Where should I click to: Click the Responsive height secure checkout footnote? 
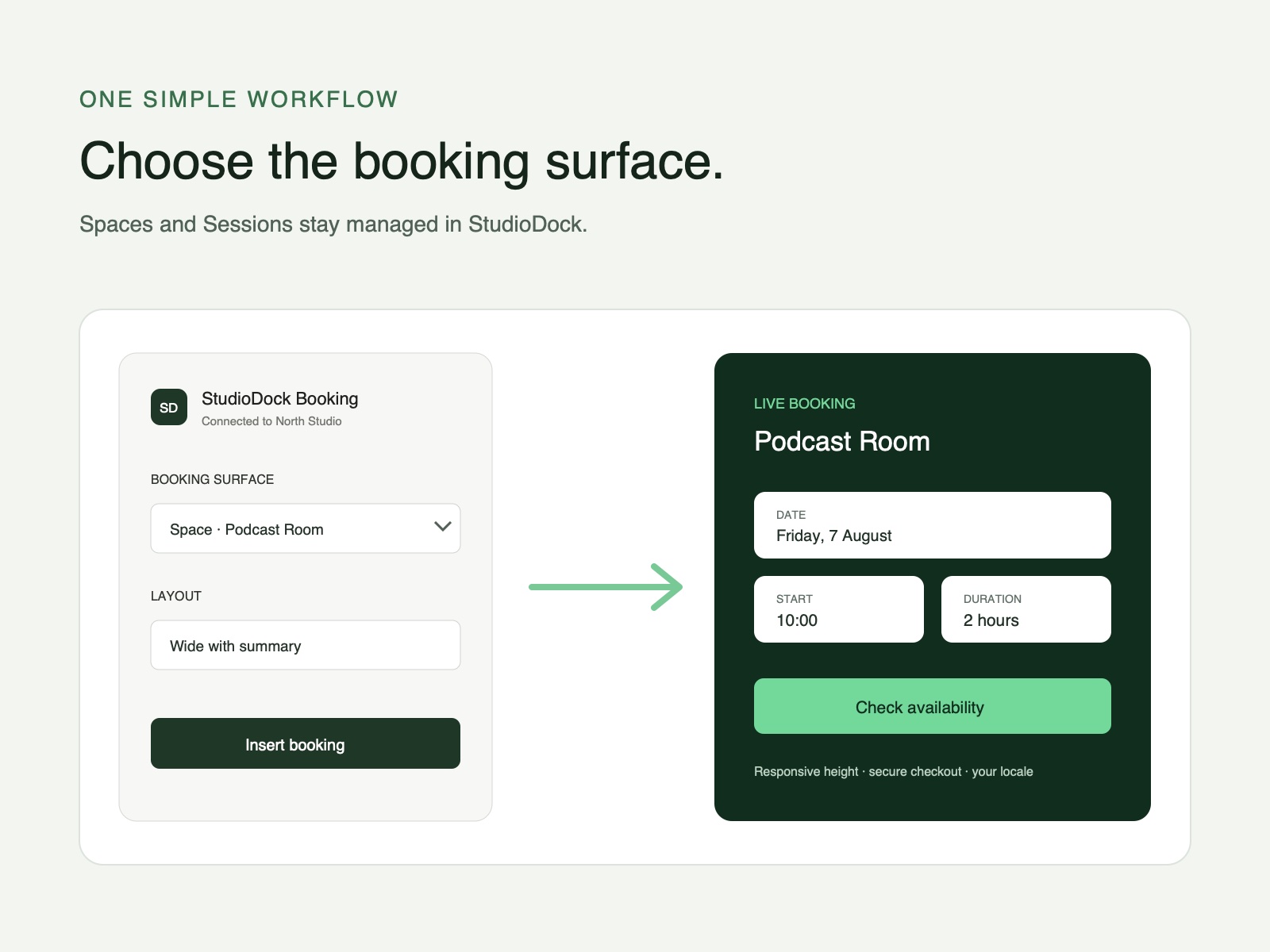pos(894,771)
